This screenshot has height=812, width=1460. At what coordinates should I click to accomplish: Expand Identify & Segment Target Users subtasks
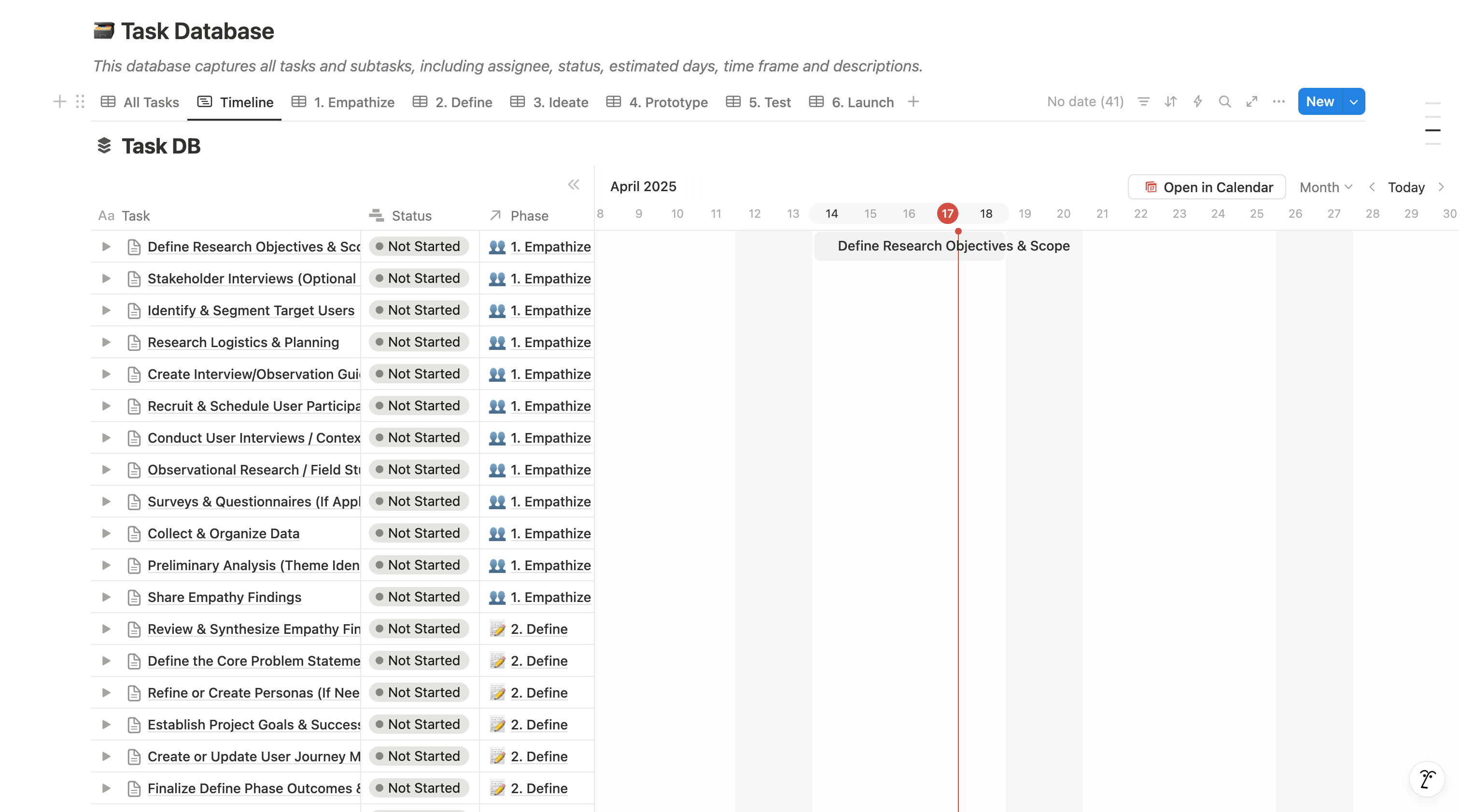click(x=105, y=310)
